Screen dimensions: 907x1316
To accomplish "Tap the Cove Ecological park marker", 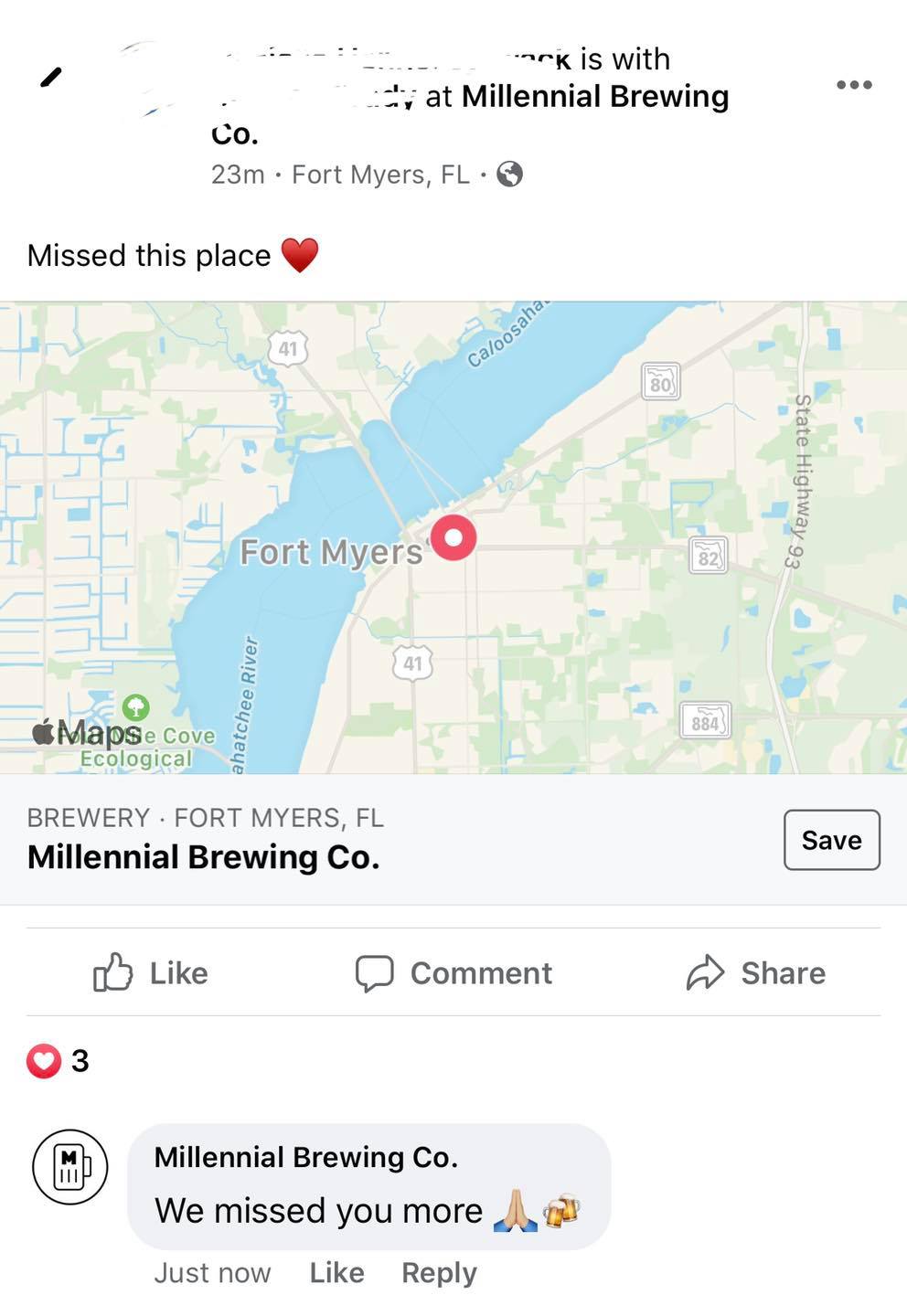I will [136, 706].
